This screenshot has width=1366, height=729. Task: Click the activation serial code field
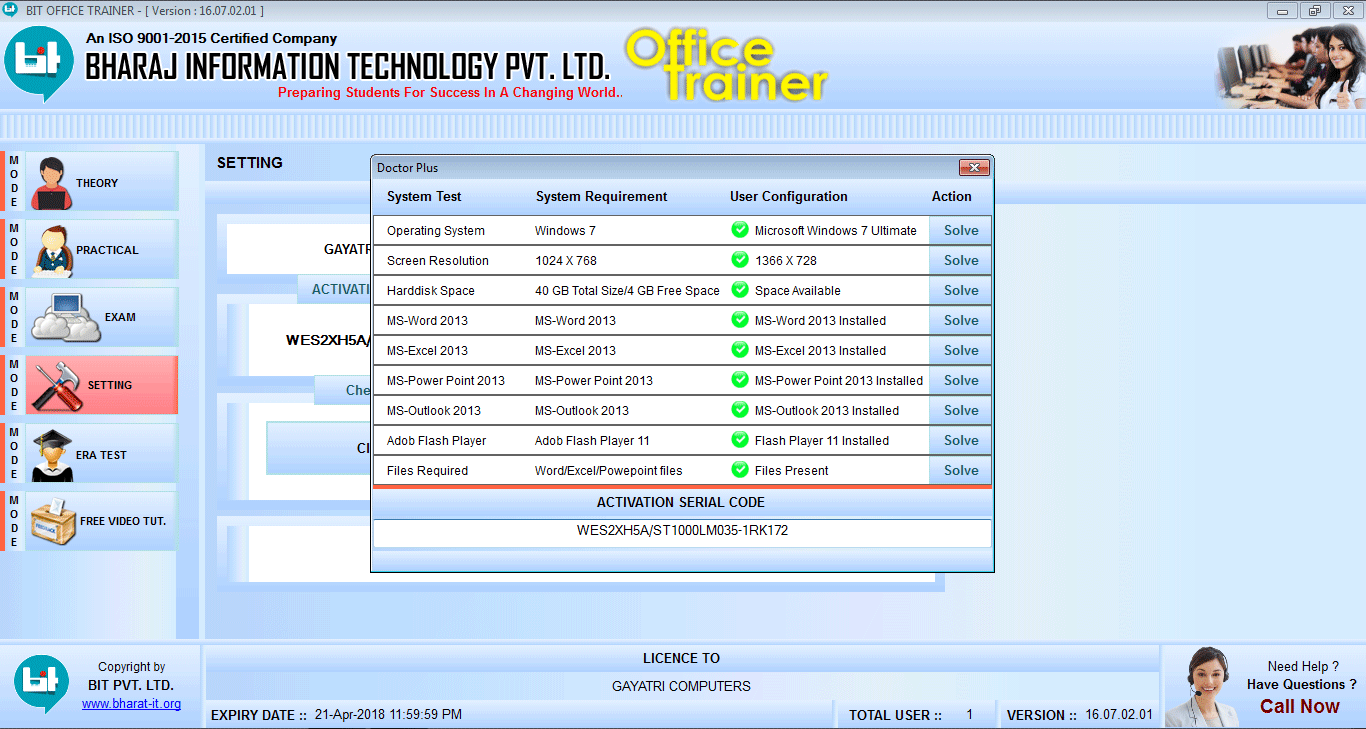click(682, 532)
